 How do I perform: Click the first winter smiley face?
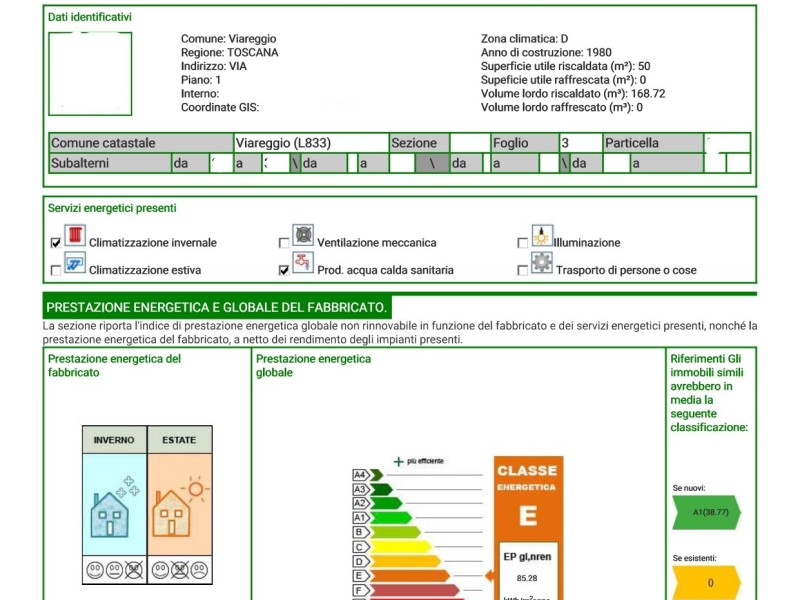coord(95,570)
